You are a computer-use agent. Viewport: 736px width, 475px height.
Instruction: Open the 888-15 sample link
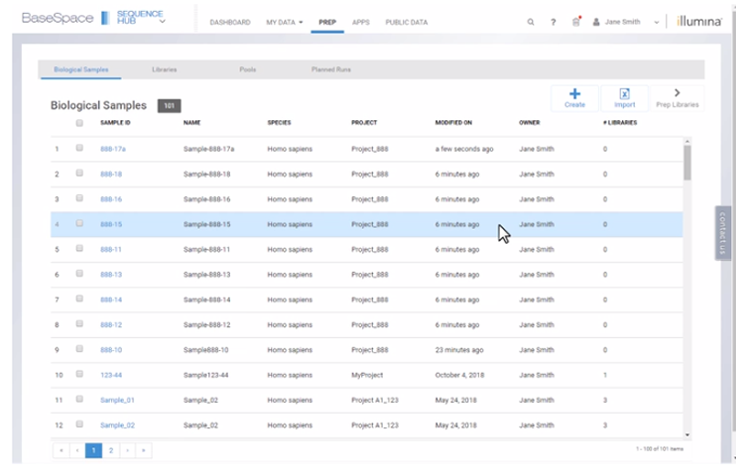pos(111,224)
